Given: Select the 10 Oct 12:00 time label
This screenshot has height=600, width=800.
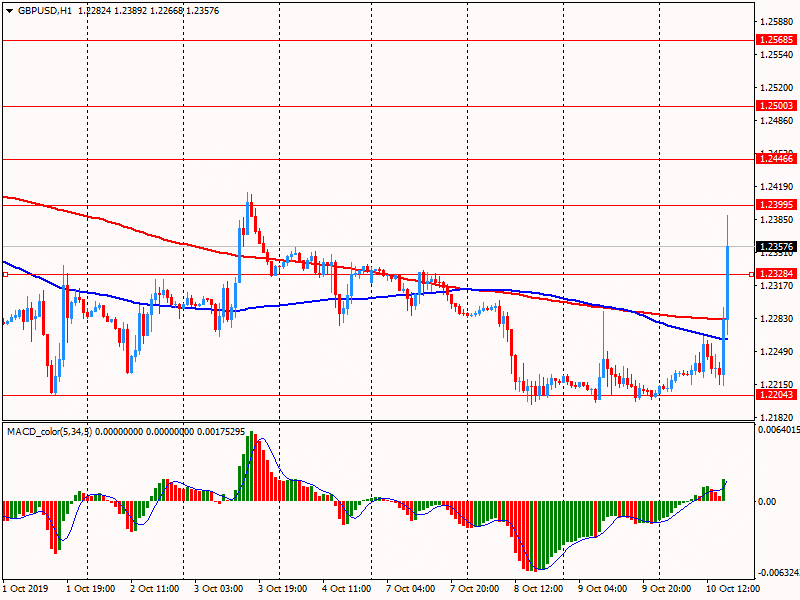Looking at the screenshot, I should (728, 589).
